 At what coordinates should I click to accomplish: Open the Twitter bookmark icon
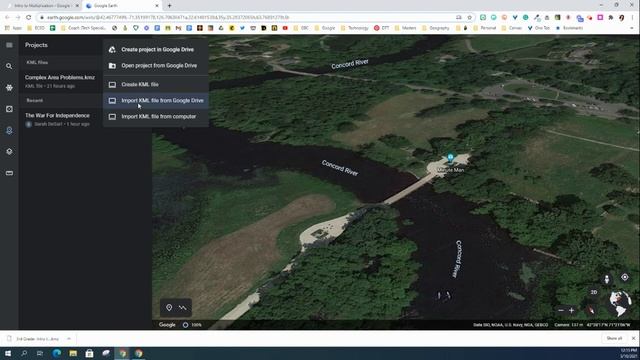[242, 28]
